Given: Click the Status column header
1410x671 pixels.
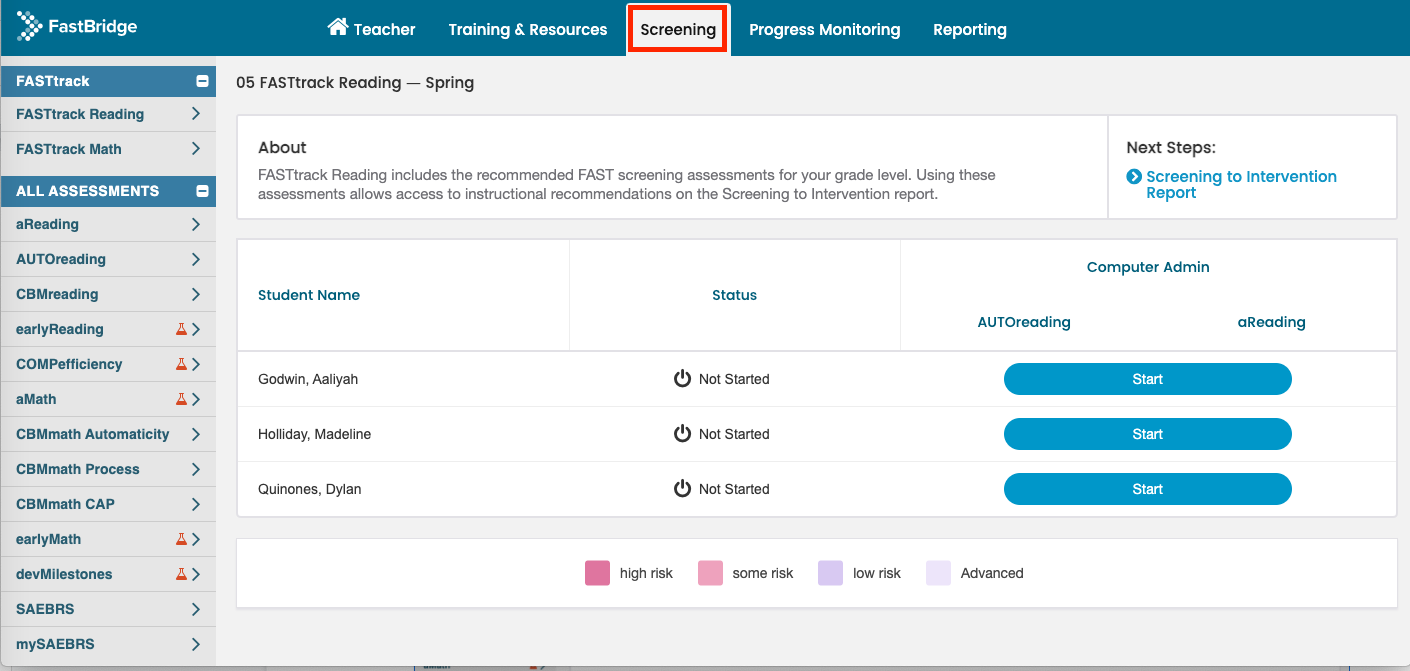Looking at the screenshot, I should point(734,295).
